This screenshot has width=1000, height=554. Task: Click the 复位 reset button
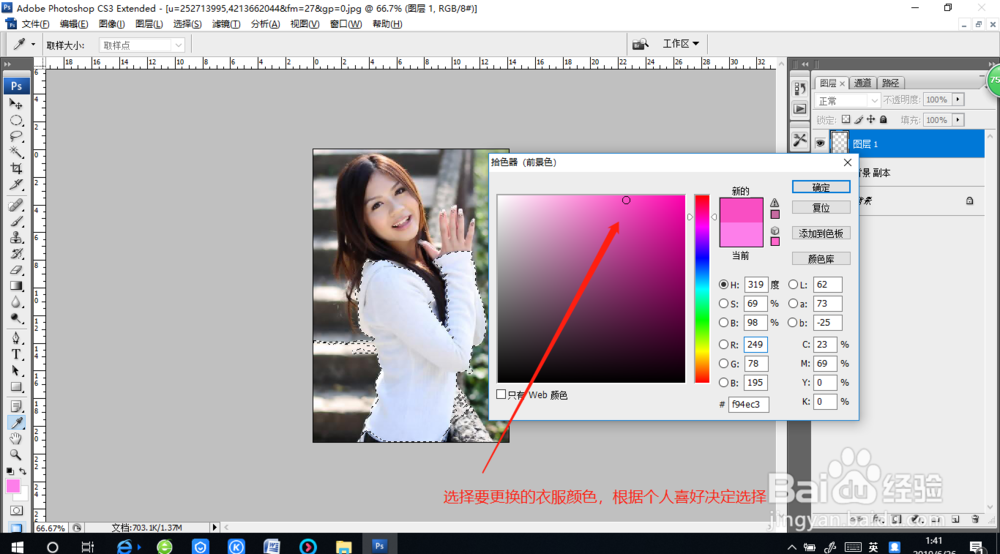pyautogui.click(x=821, y=208)
